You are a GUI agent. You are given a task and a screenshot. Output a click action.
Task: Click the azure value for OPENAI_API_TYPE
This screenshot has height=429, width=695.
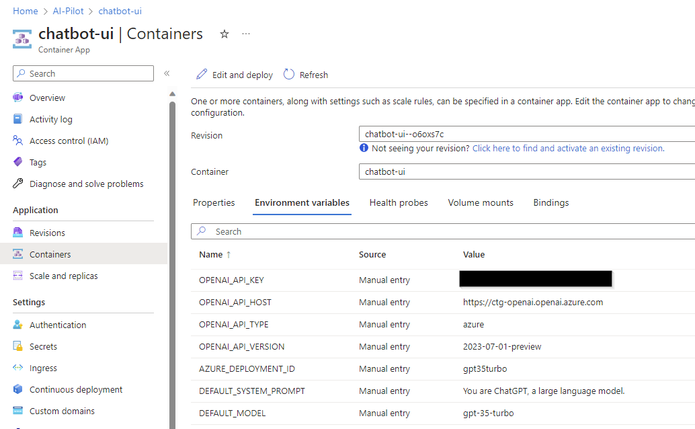473,324
